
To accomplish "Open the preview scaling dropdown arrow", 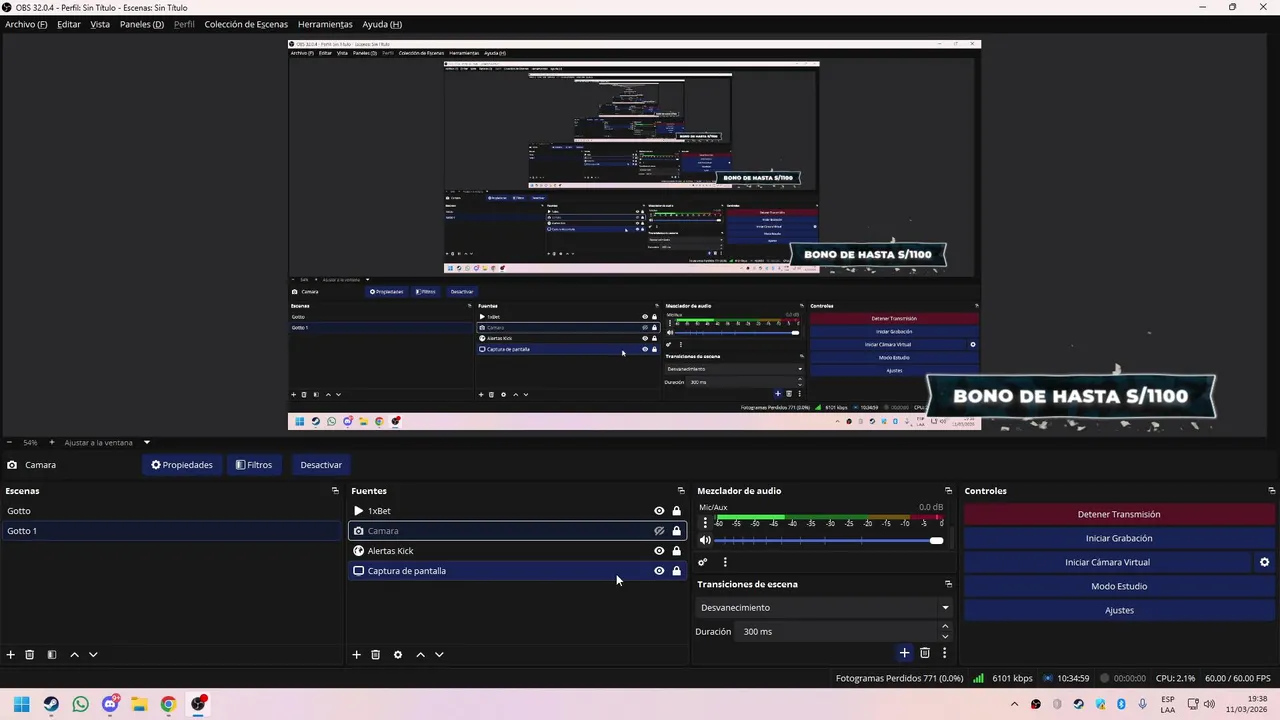I will [147, 442].
